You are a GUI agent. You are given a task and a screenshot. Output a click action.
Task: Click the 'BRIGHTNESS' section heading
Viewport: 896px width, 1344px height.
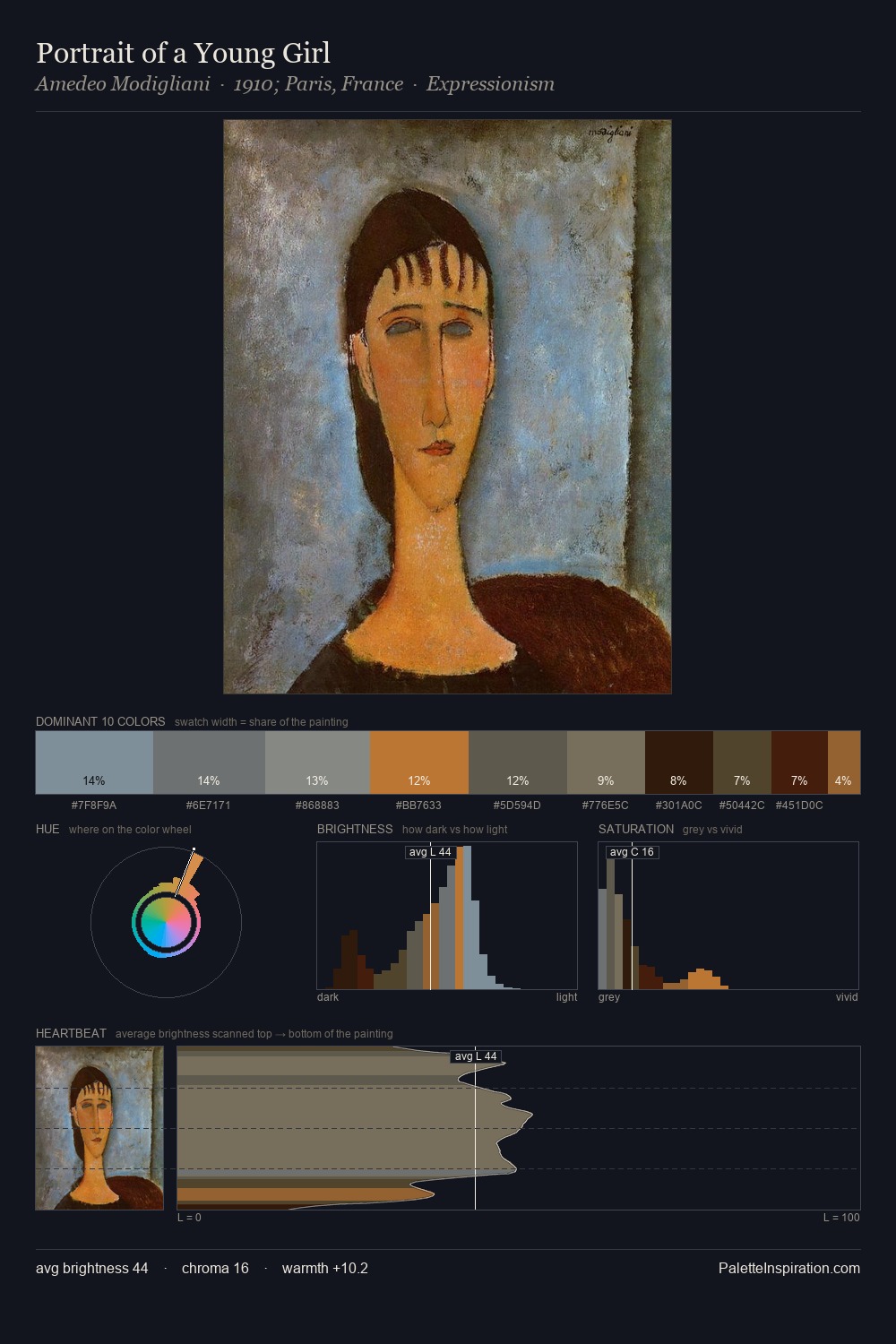(x=355, y=829)
